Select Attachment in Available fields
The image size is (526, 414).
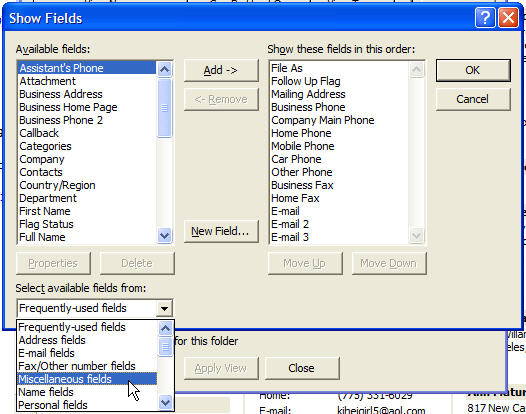(87, 81)
